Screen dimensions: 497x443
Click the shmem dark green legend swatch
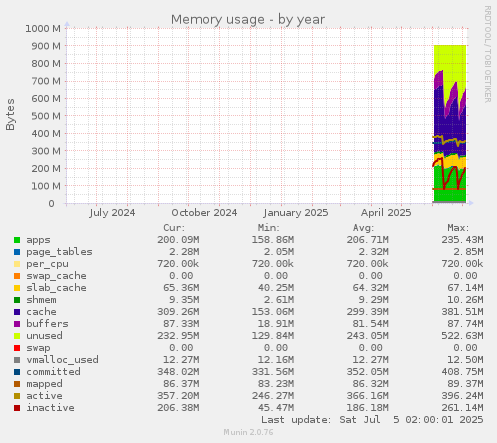(17, 300)
